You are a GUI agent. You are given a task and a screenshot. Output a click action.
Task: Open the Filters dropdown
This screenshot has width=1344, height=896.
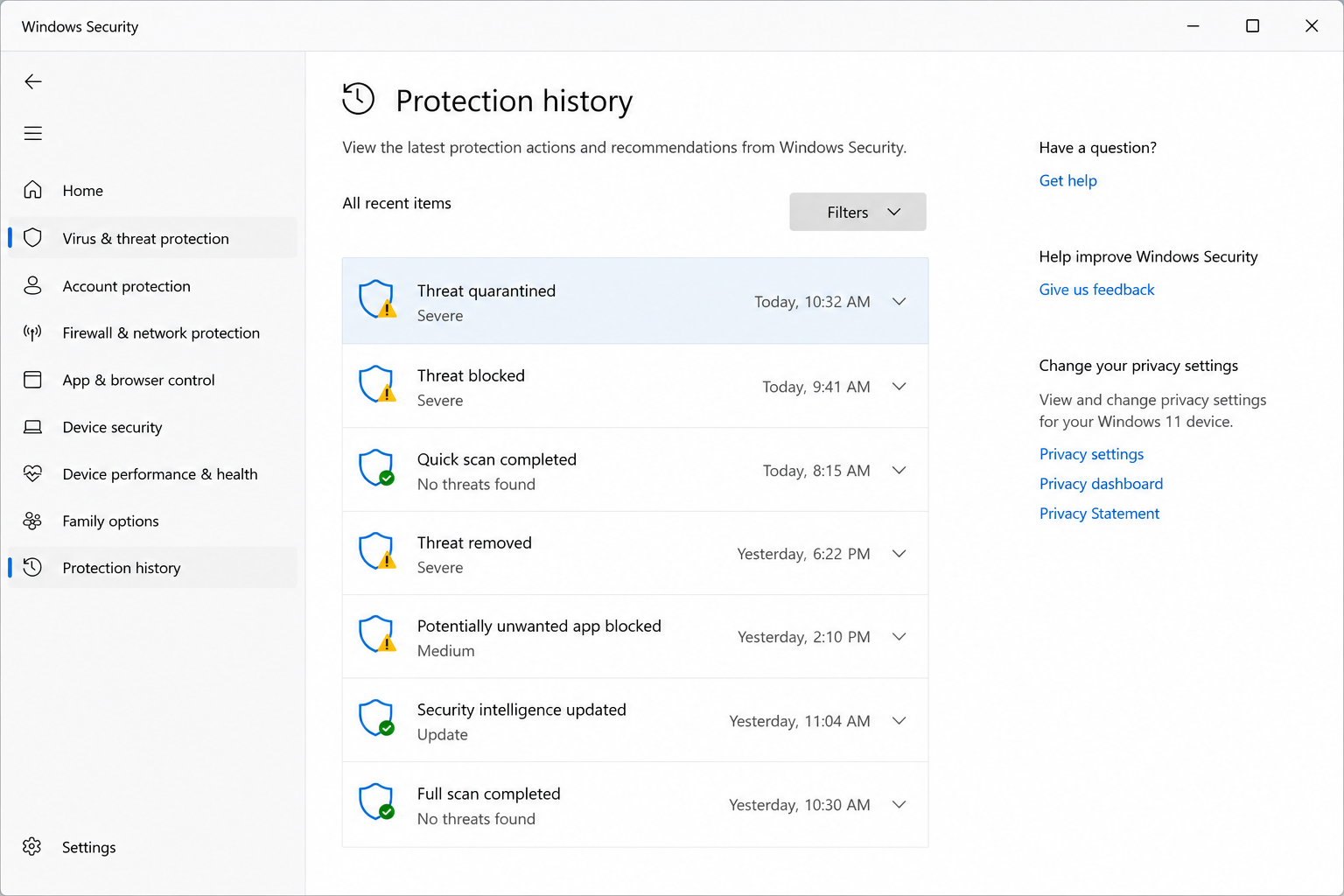(857, 212)
